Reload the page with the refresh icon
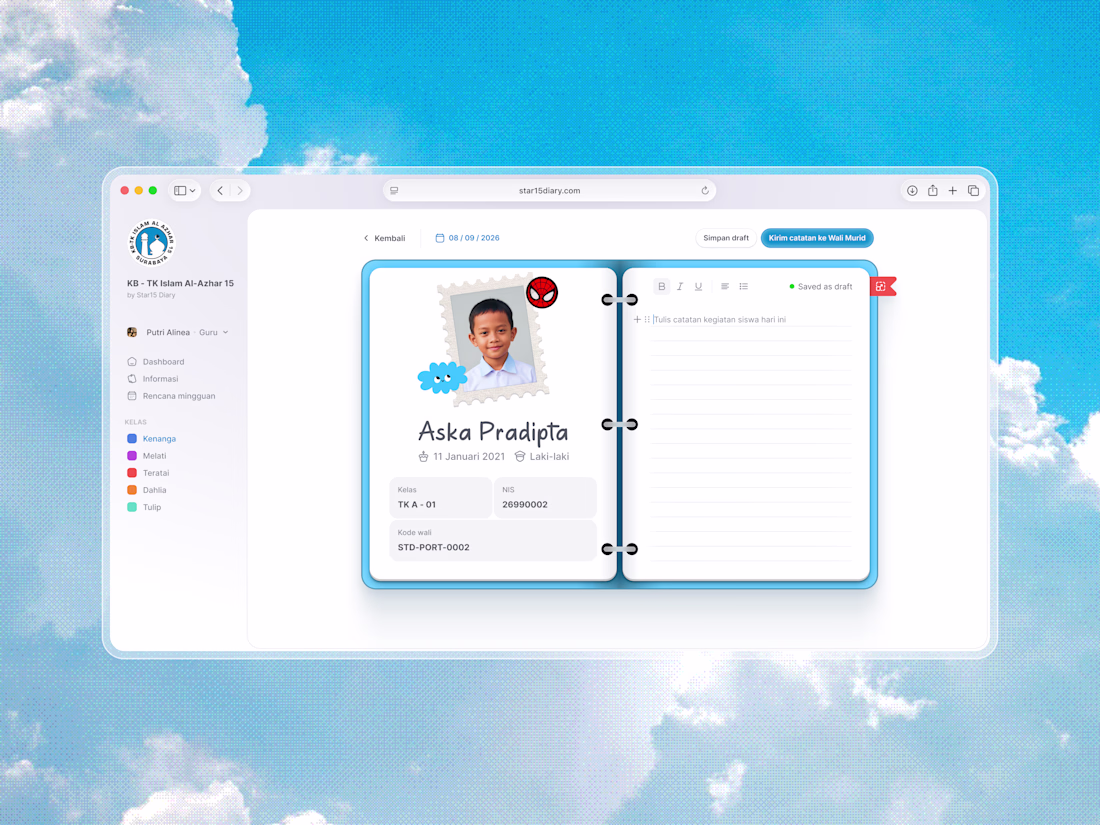Viewport: 1100px width, 825px height. coord(705,190)
